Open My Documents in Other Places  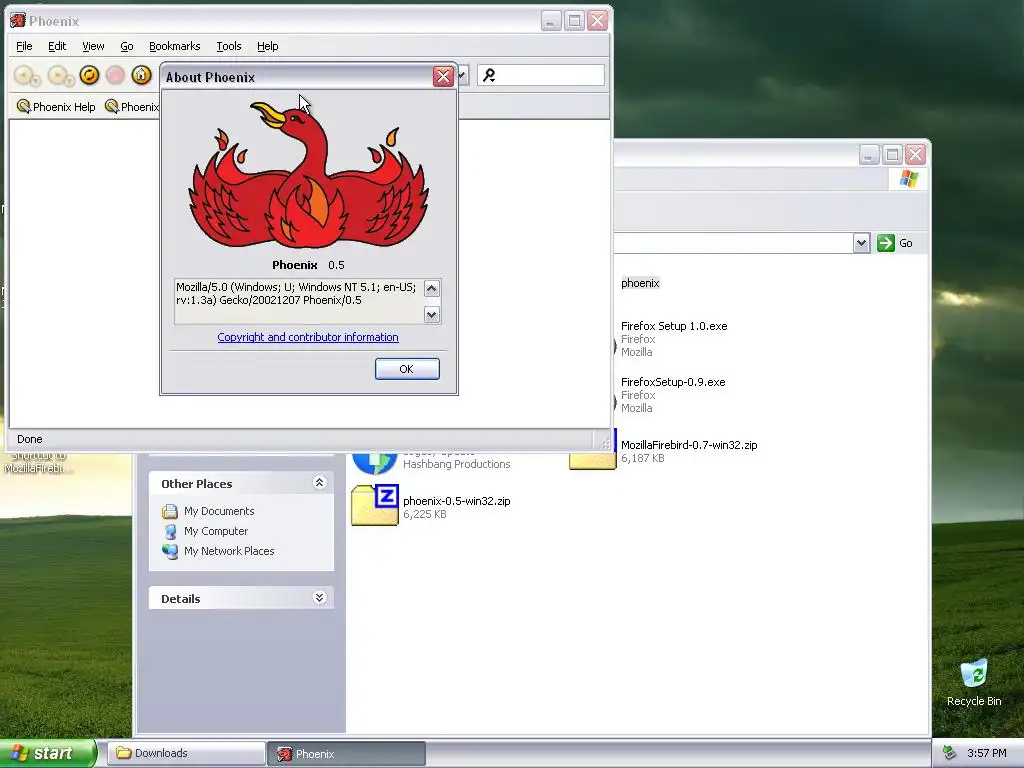(219, 511)
